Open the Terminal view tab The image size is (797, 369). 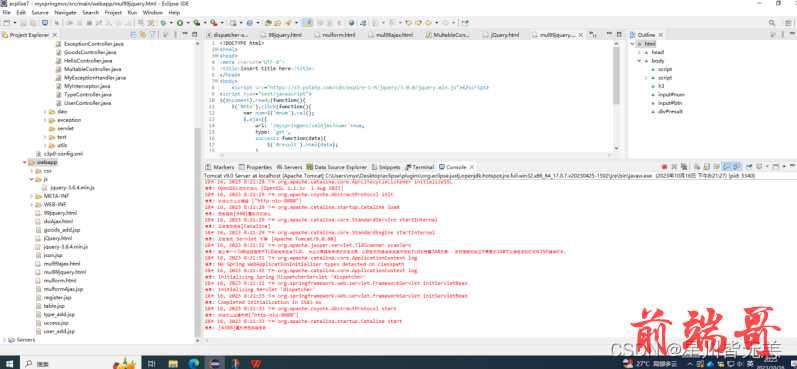pos(419,167)
